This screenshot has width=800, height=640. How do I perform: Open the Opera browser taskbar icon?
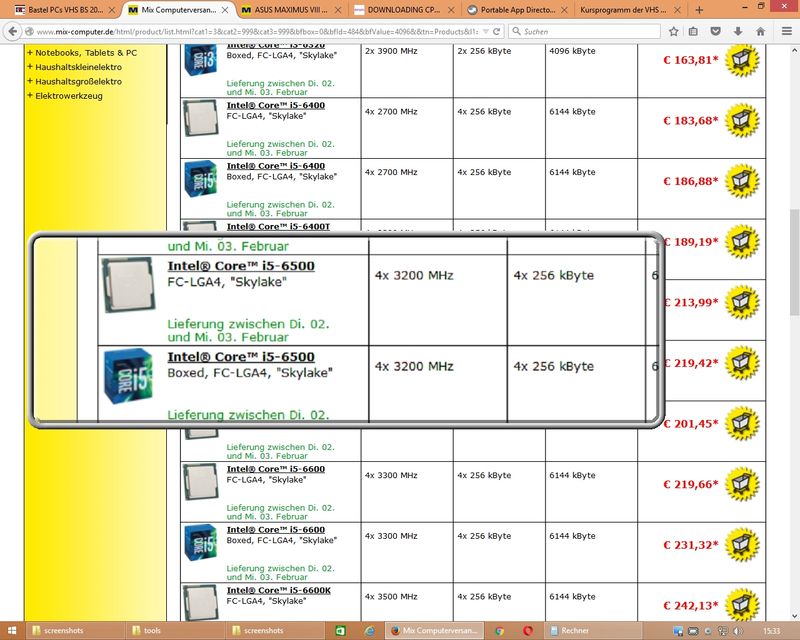[x=528, y=631]
